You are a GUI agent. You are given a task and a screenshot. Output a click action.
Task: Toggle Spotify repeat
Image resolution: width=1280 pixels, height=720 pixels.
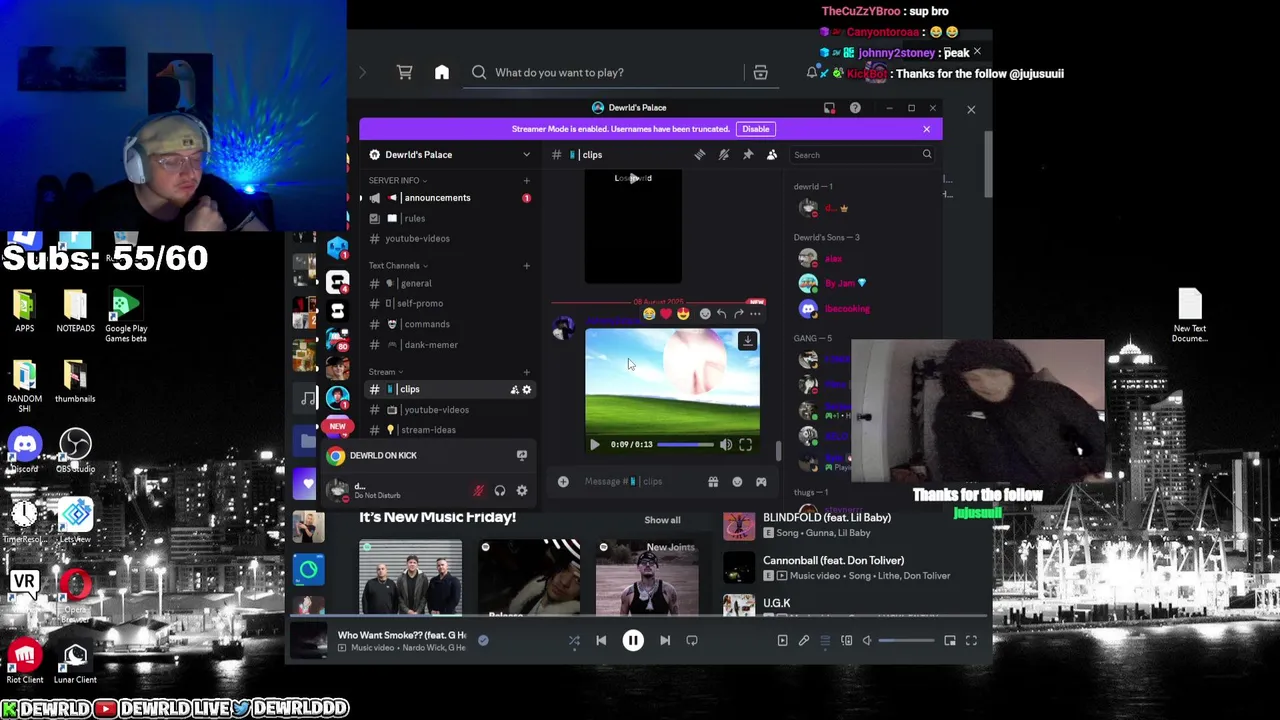(692, 641)
